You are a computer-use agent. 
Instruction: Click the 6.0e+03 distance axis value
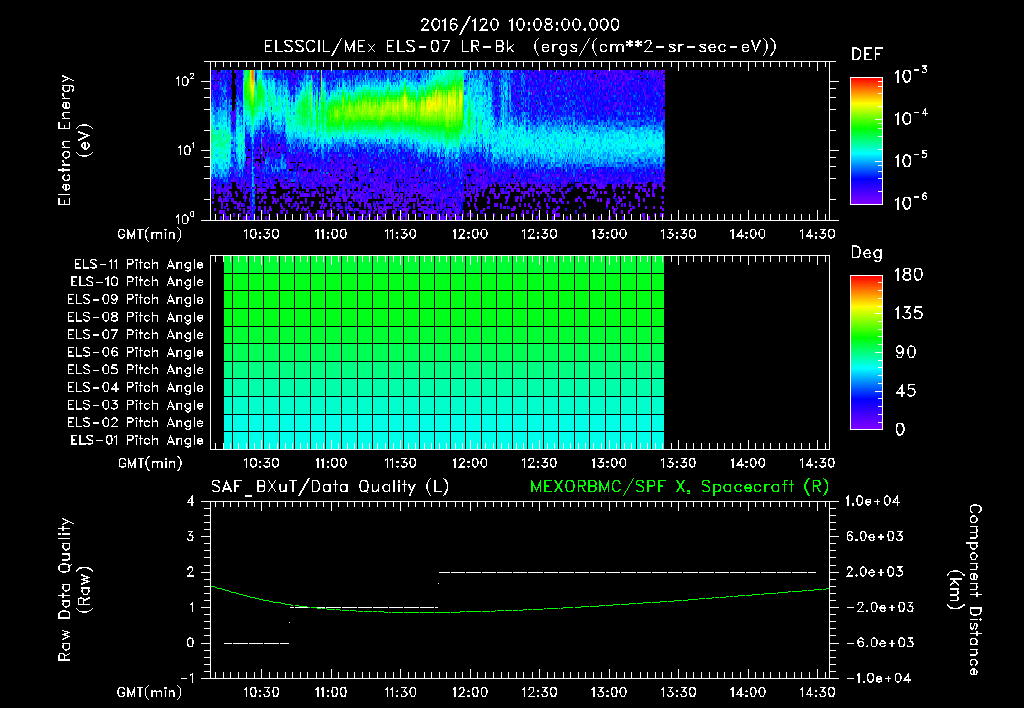pos(875,537)
